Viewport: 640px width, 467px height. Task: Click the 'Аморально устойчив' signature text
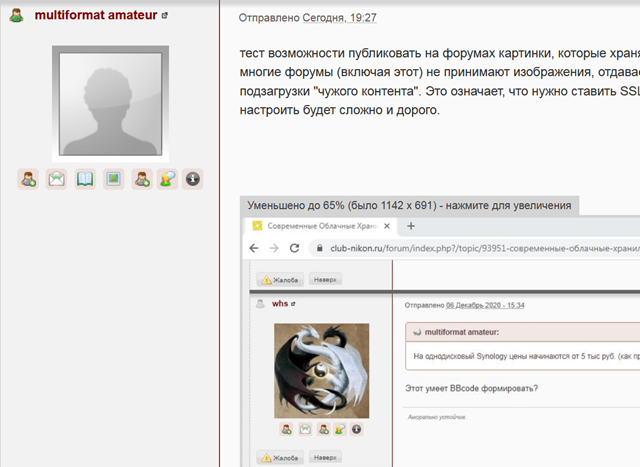436,417
